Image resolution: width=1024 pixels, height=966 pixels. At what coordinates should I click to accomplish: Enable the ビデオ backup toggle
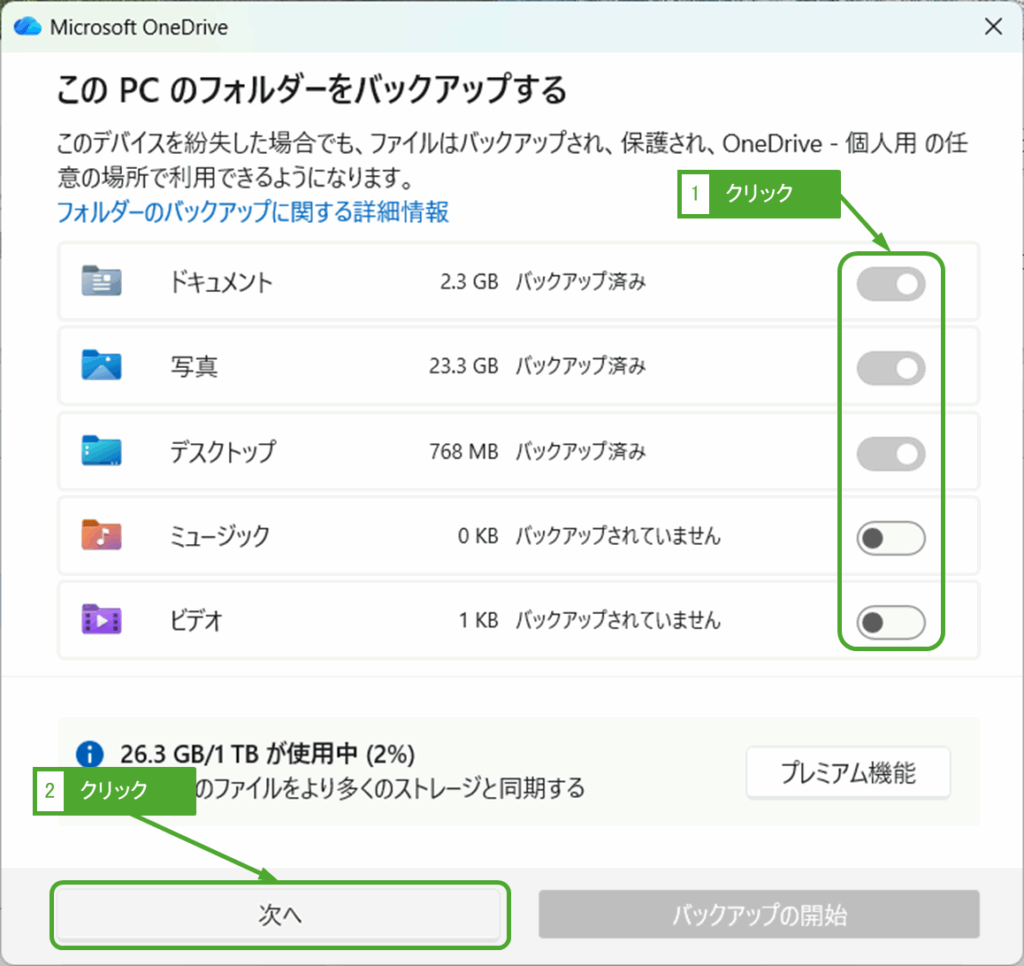point(890,621)
